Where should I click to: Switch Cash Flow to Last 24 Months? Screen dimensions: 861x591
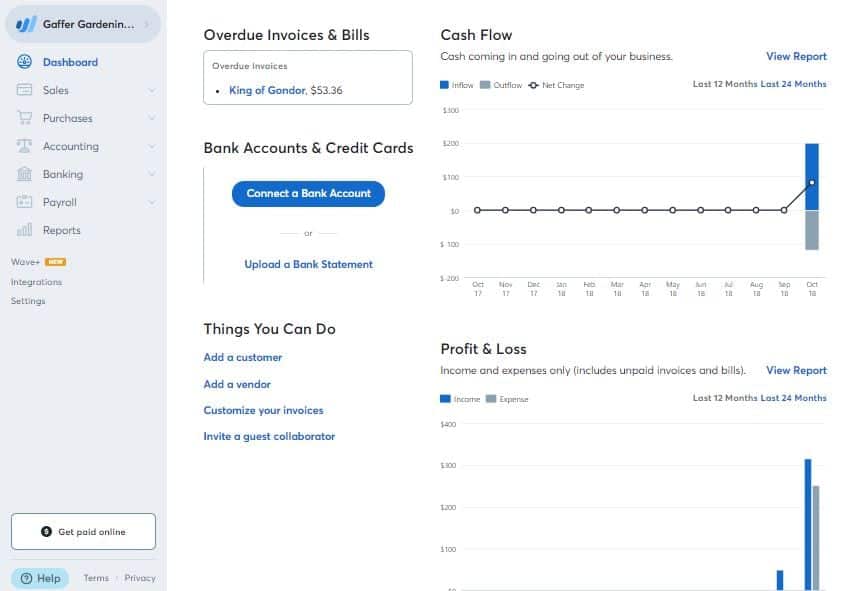coord(793,84)
